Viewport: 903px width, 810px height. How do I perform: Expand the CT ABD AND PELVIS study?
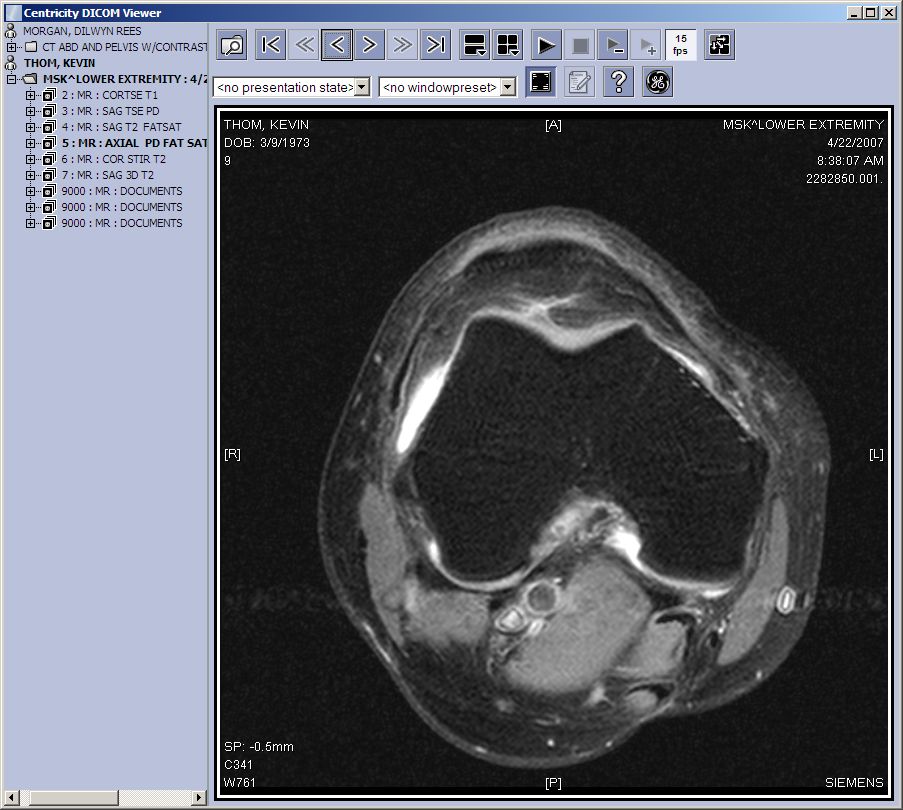click(x=12, y=47)
